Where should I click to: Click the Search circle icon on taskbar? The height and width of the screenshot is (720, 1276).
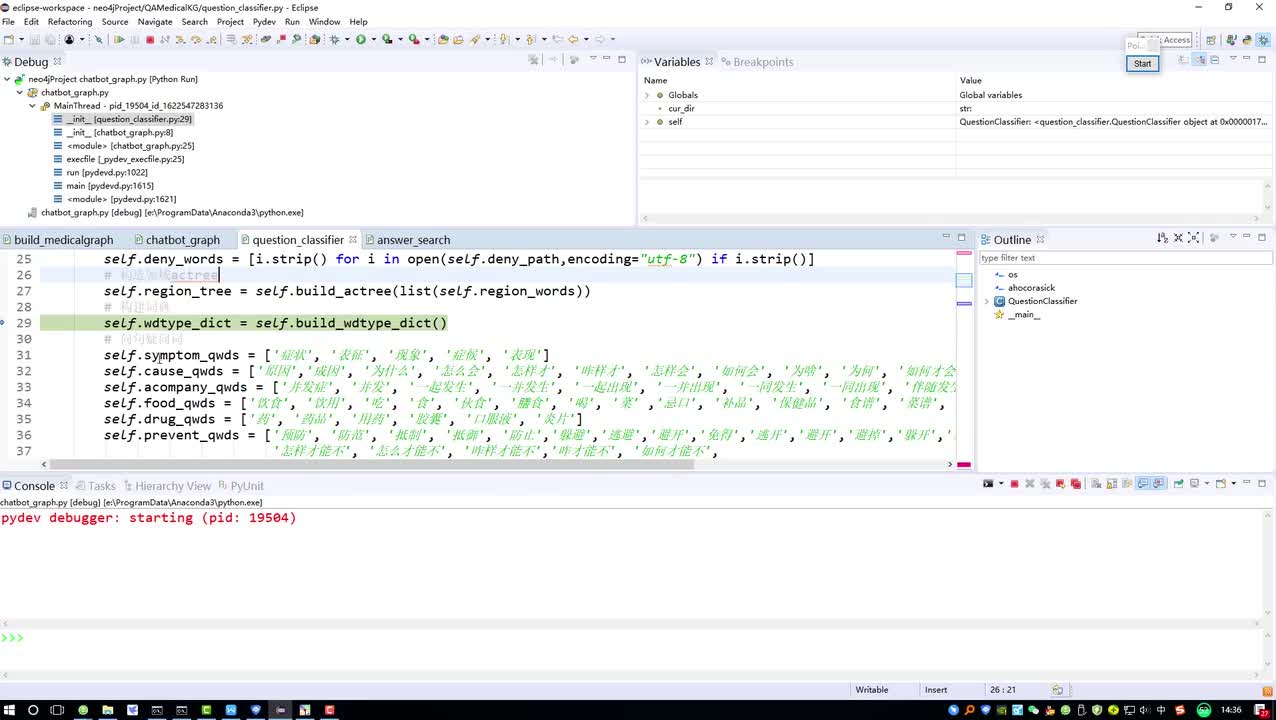33,710
